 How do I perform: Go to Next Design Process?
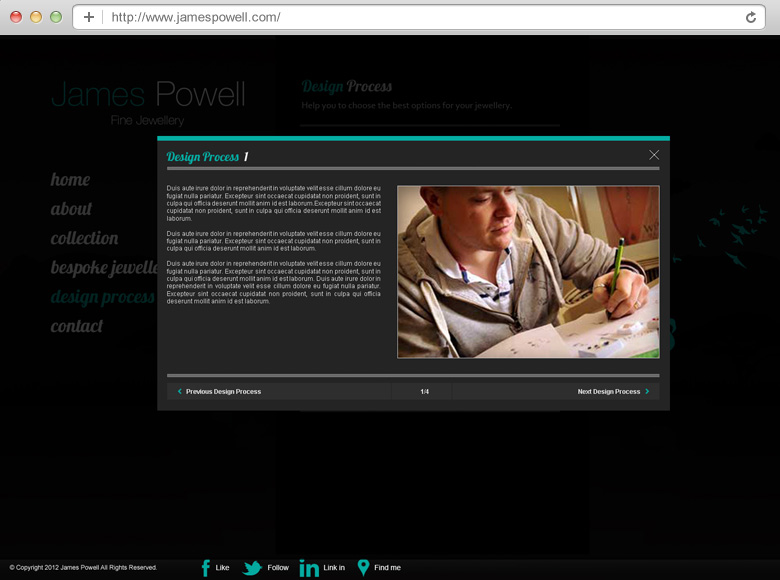(x=608, y=392)
